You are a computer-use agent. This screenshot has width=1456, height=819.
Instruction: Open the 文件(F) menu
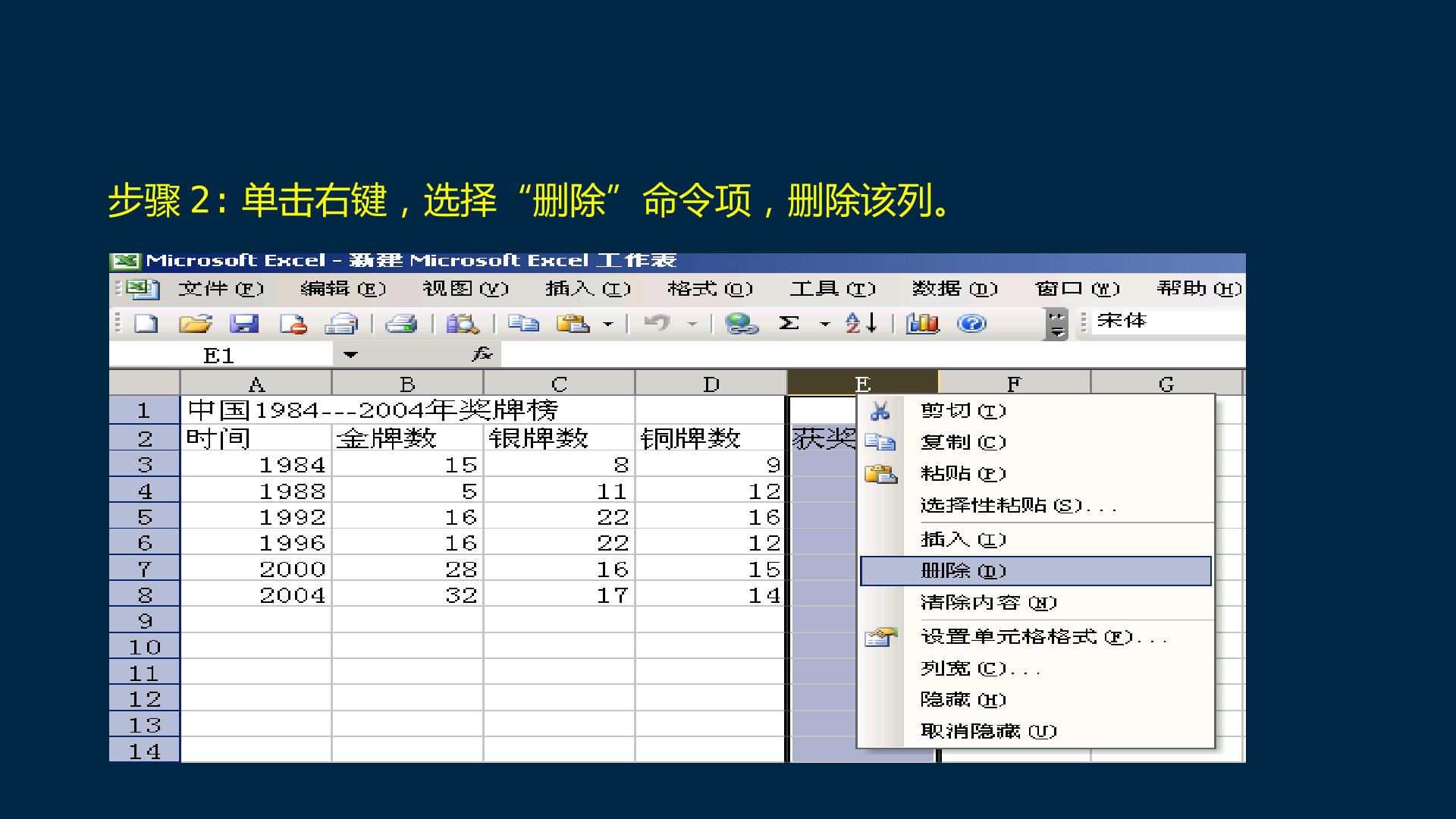click(221, 289)
